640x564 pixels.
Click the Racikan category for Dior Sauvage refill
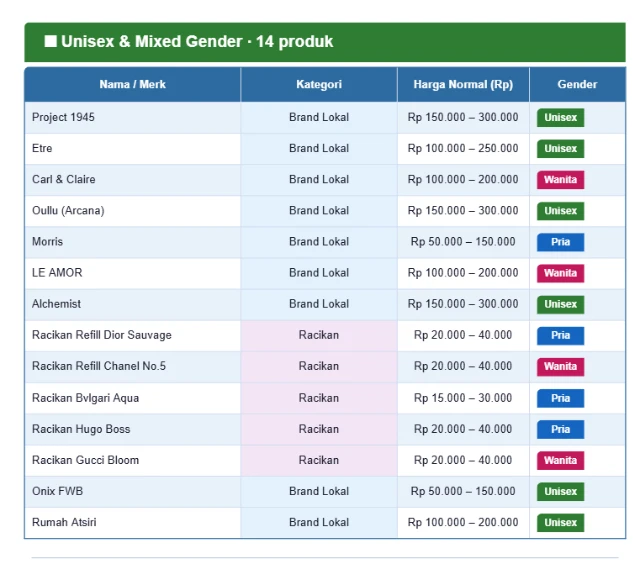tap(319, 335)
